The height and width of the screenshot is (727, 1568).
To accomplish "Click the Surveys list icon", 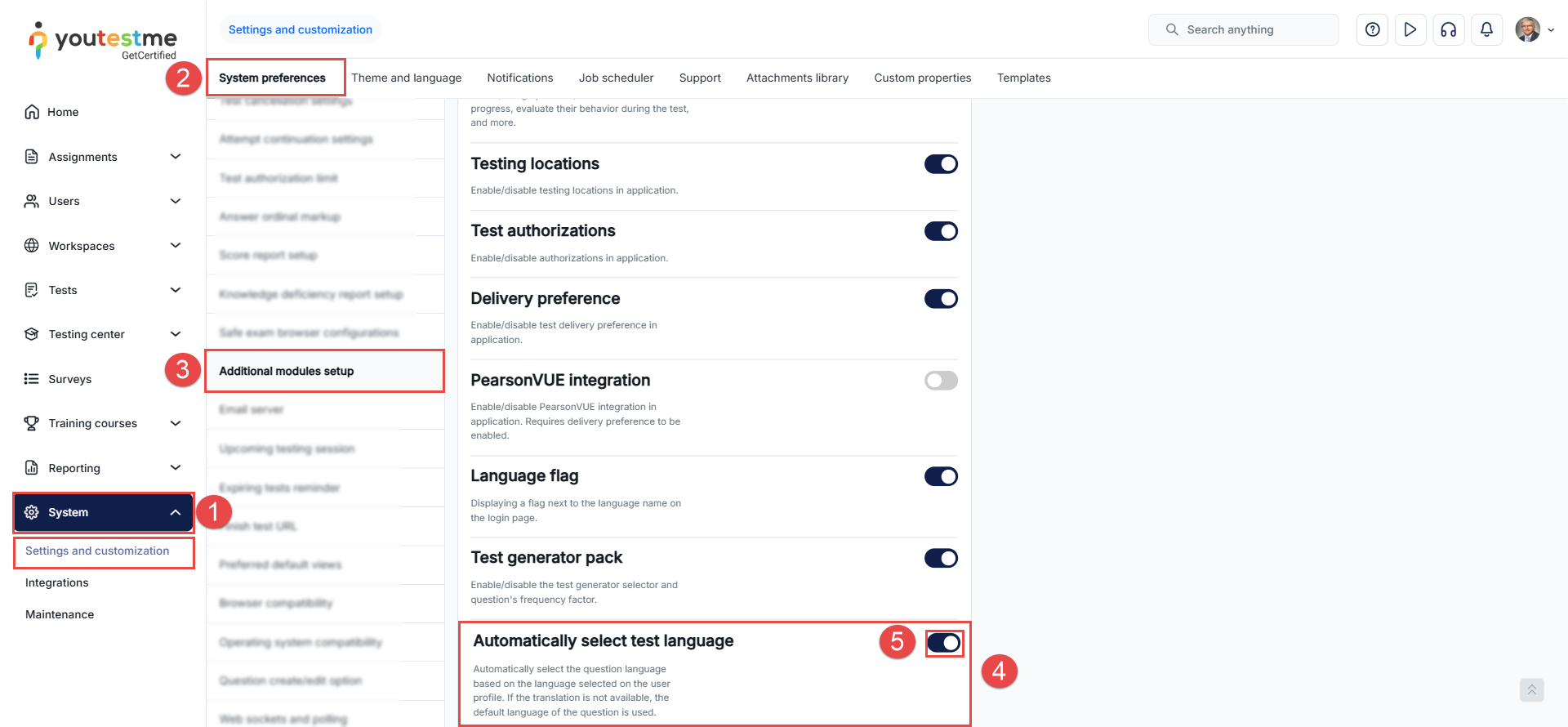I will coord(32,379).
